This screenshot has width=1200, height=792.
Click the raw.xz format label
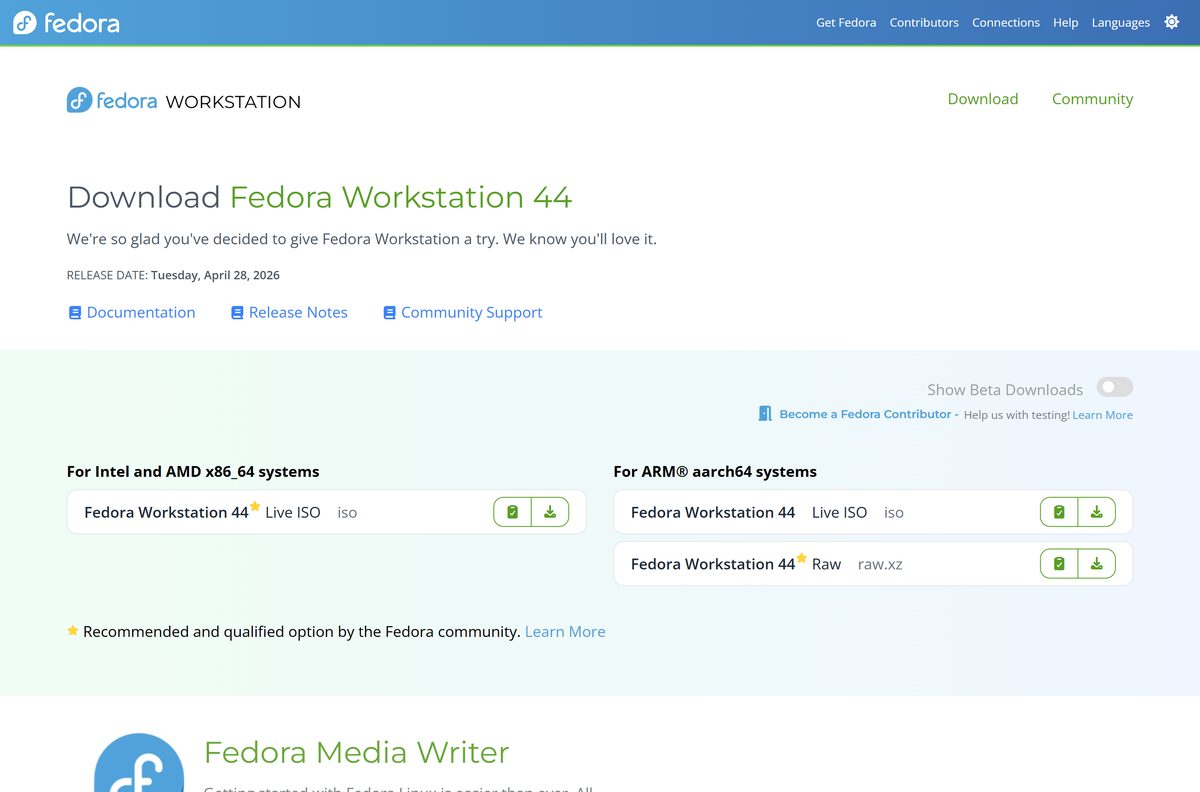880,564
